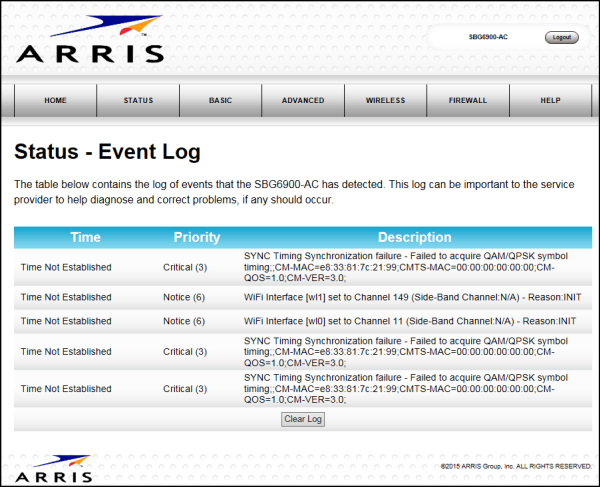
Task: Open the HOME menu
Action: (55, 101)
